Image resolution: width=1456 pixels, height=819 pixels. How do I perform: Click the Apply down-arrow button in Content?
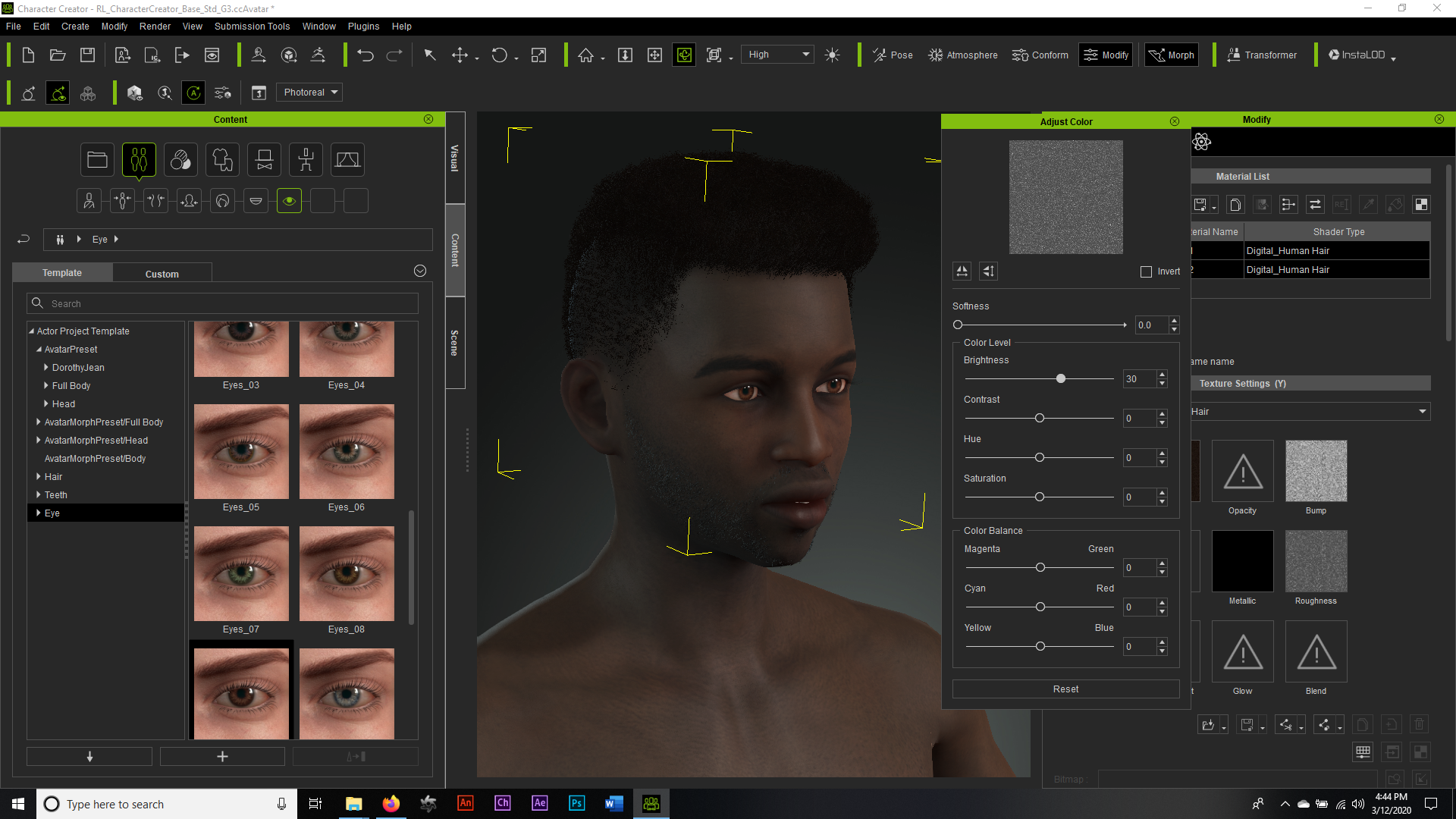pos(89,756)
